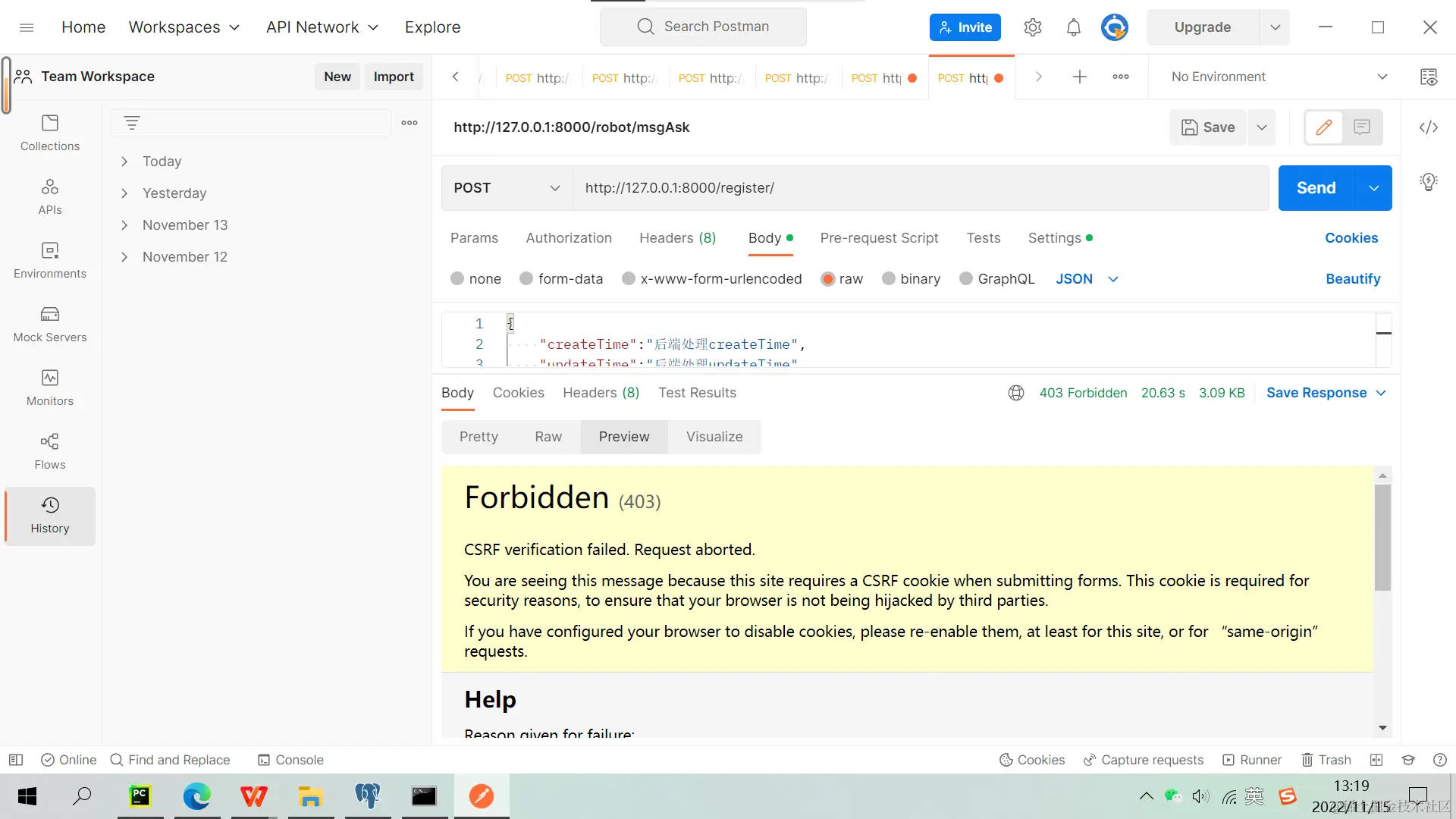The height and width of the screenshot is (819, 1456).
Task: Open history options three-dot menu
Action: (409, 123)
